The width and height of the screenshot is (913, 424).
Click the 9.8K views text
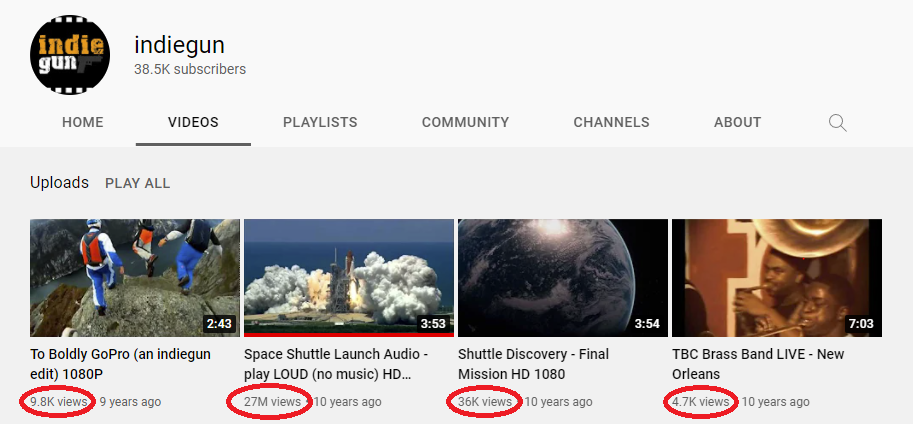click(x=59, y=402)
